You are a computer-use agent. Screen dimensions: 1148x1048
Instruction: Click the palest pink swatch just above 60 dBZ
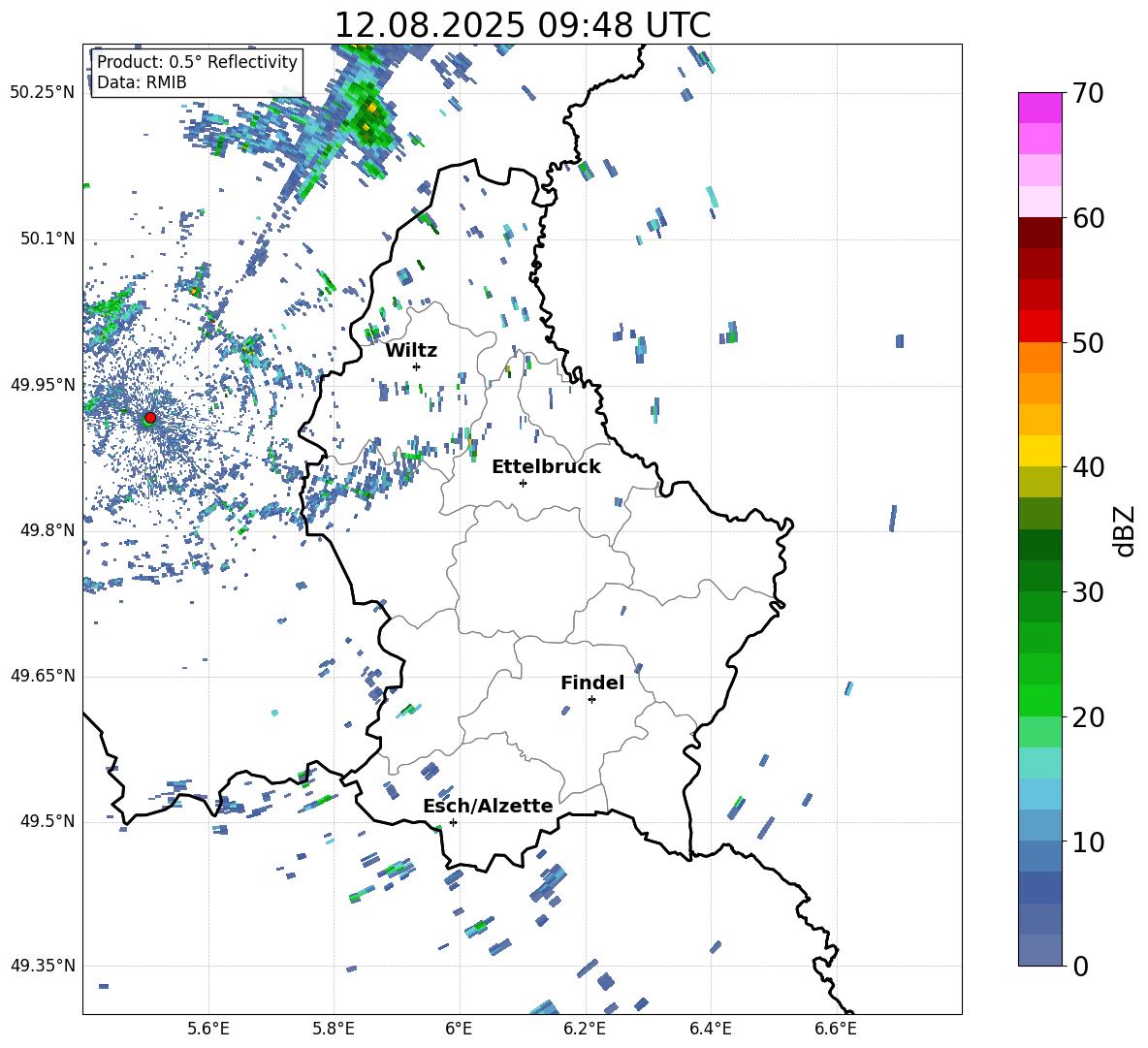coord(1040,202)
